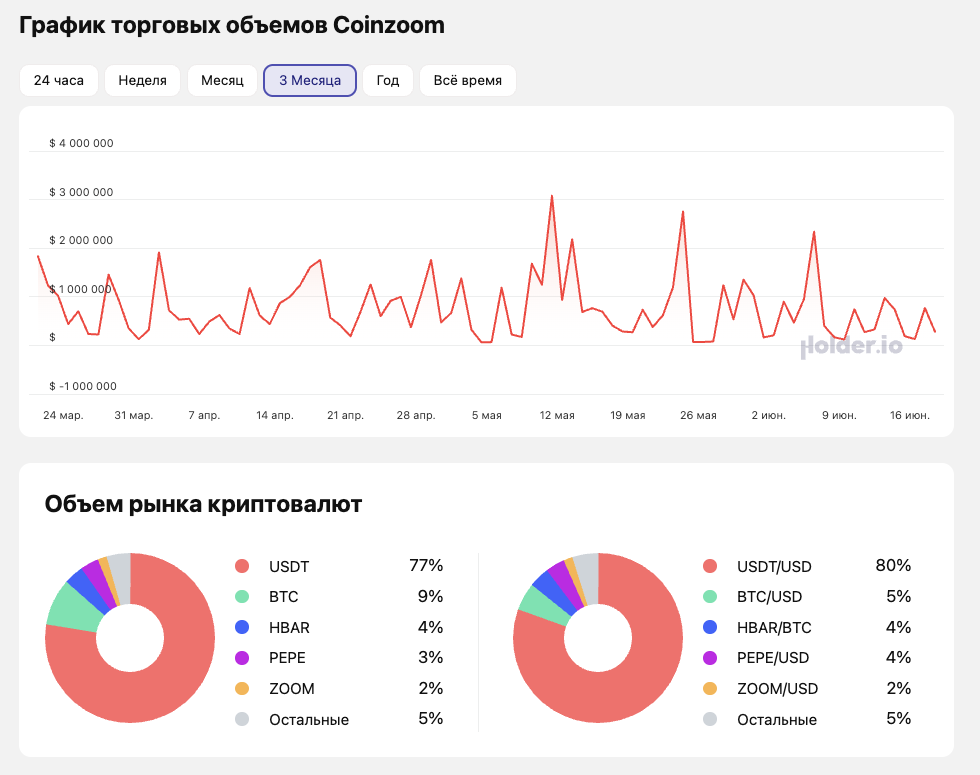The height and width of the screenshot is (775, 980).
Task: Click the USDT/USD pair label
Action: [774, 567]
